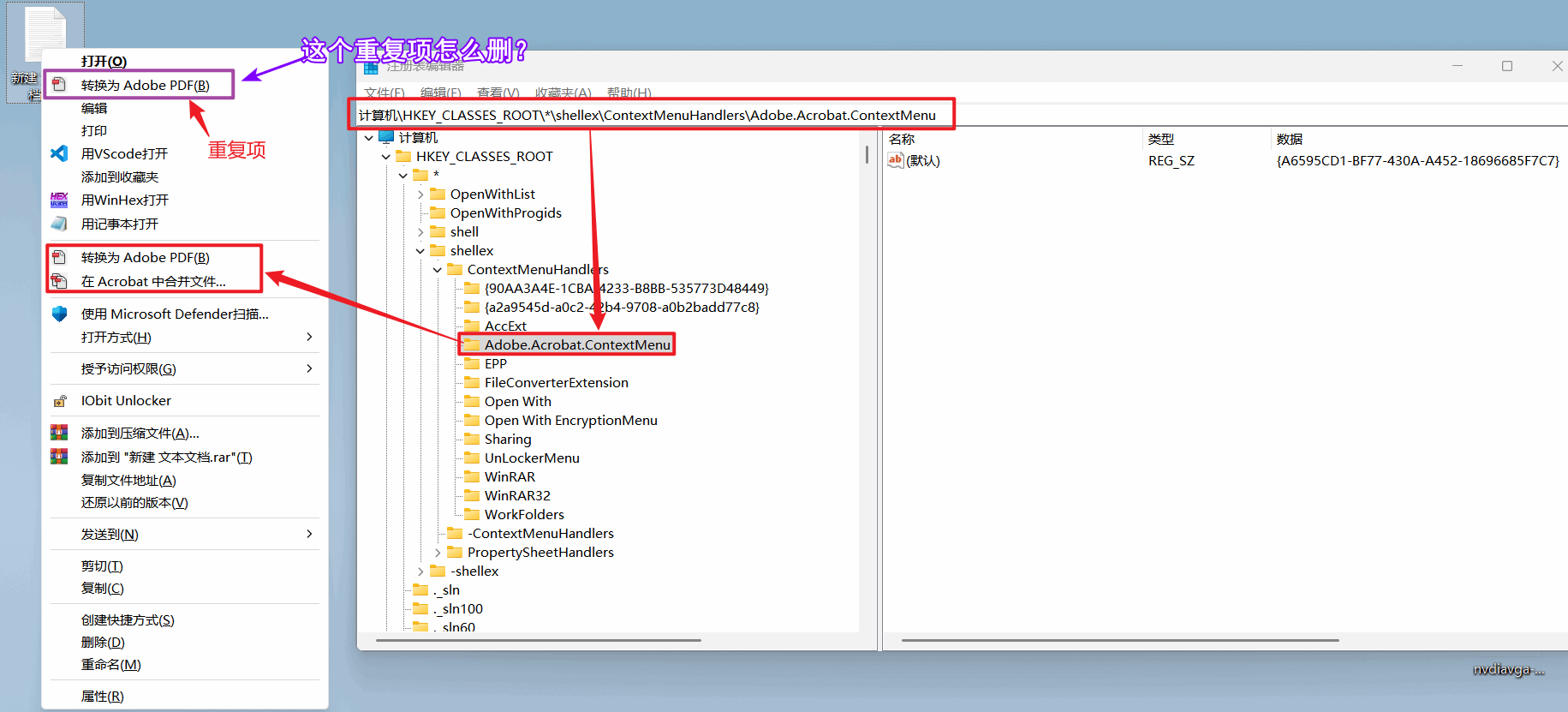Select the Adobe.Acrobat.ContextMenu key
The height and width of the screenshot is (712, 1568).
click(x=577, y=344)
